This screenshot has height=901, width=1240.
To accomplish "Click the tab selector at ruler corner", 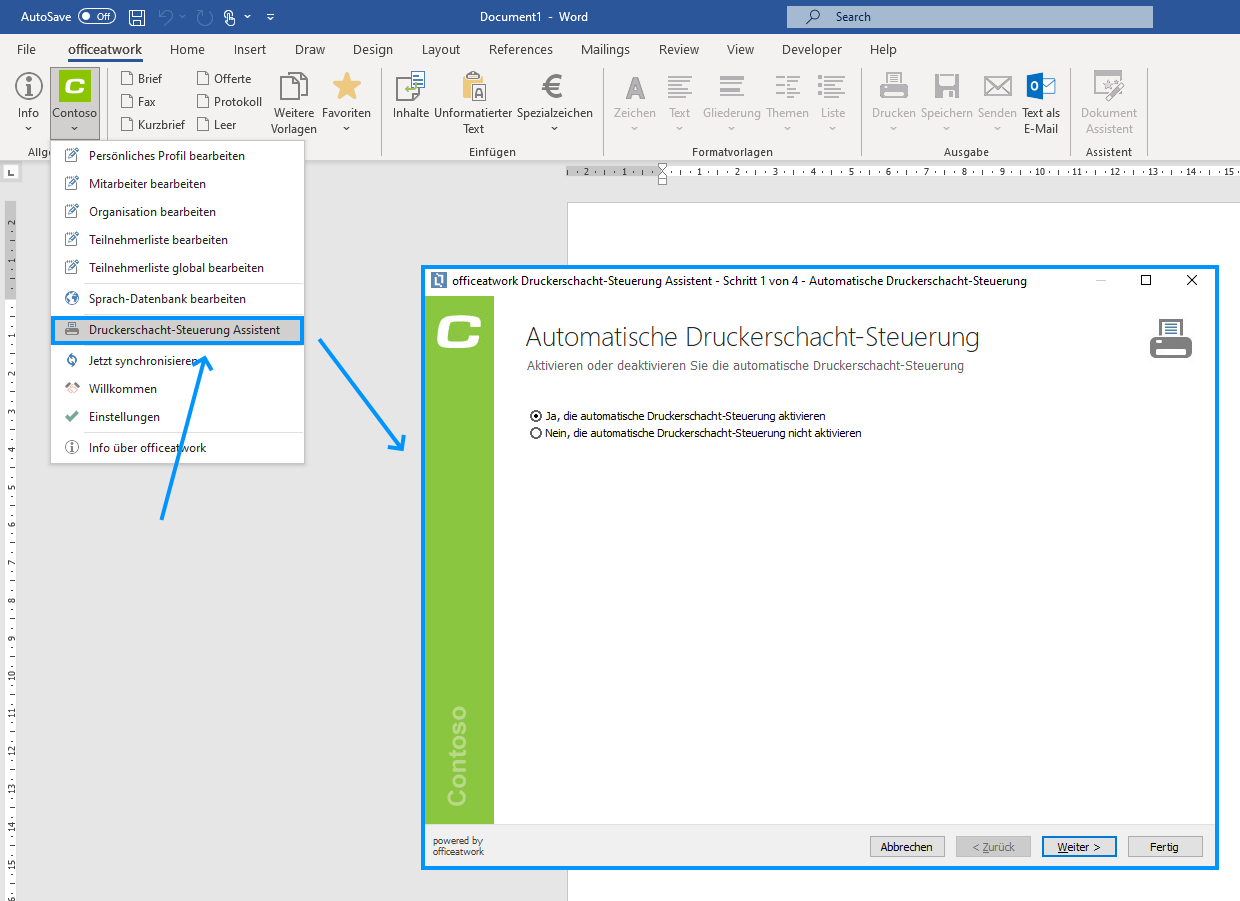I will tap(11, 173).
